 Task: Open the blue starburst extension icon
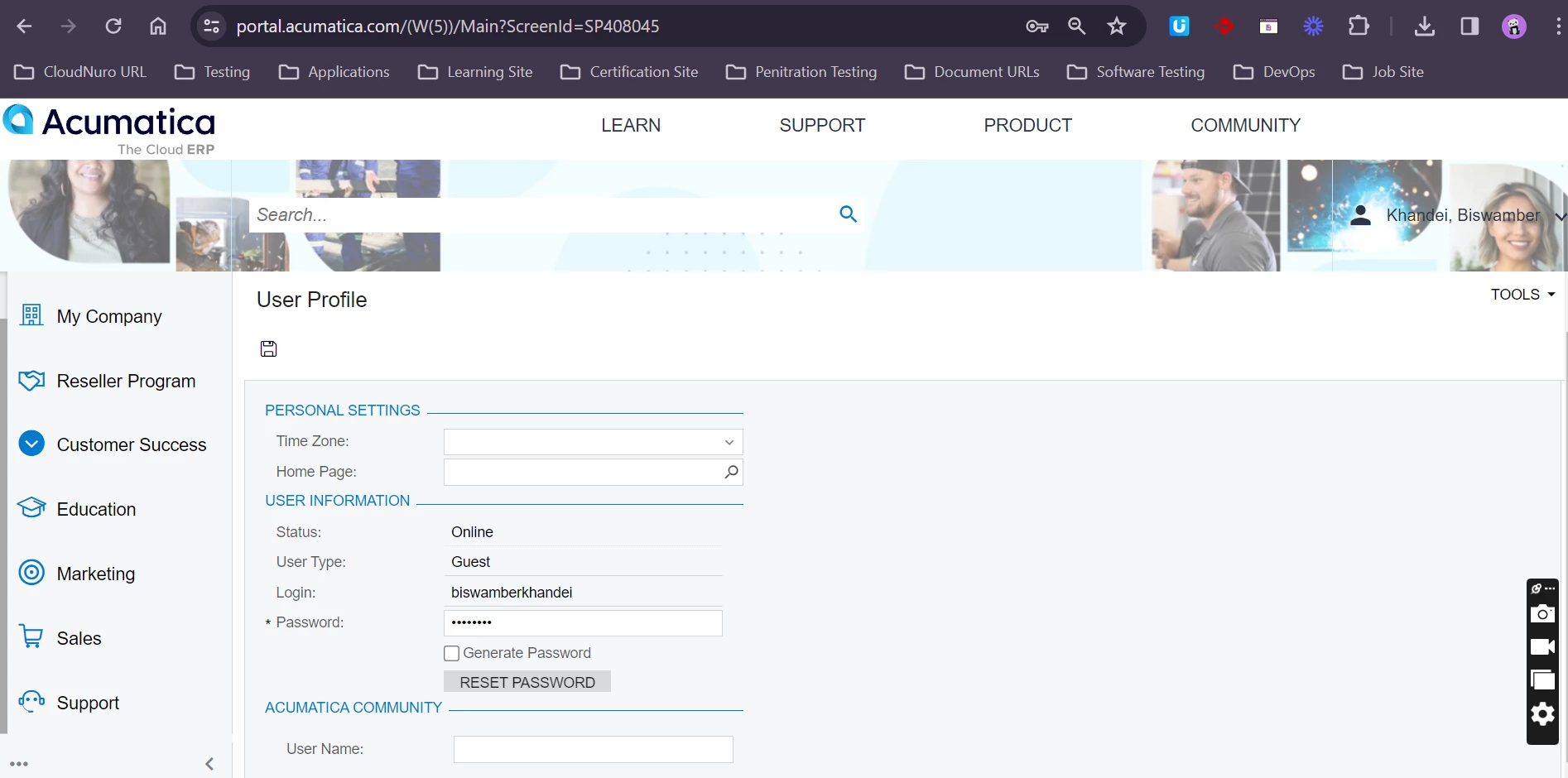click(1313, 26)
